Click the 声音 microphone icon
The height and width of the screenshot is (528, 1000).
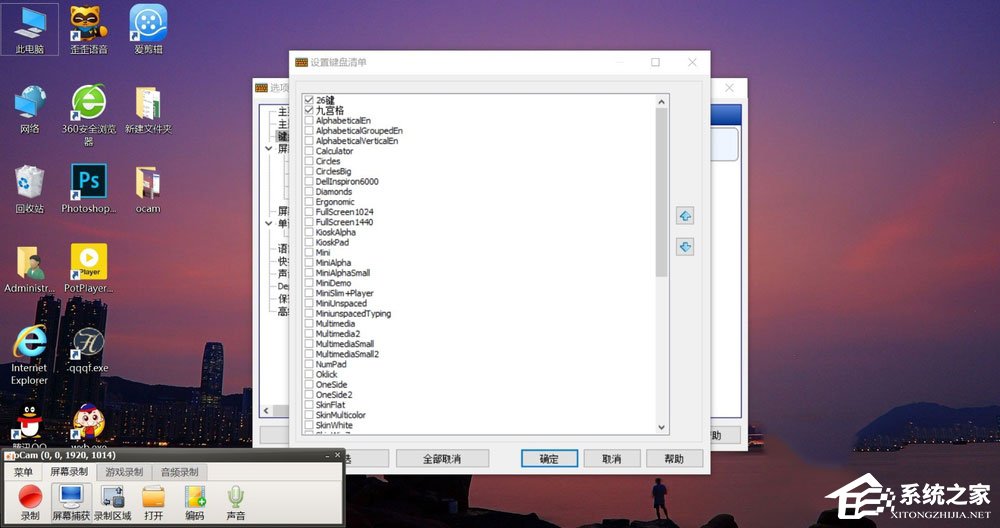tap(235, 497)
